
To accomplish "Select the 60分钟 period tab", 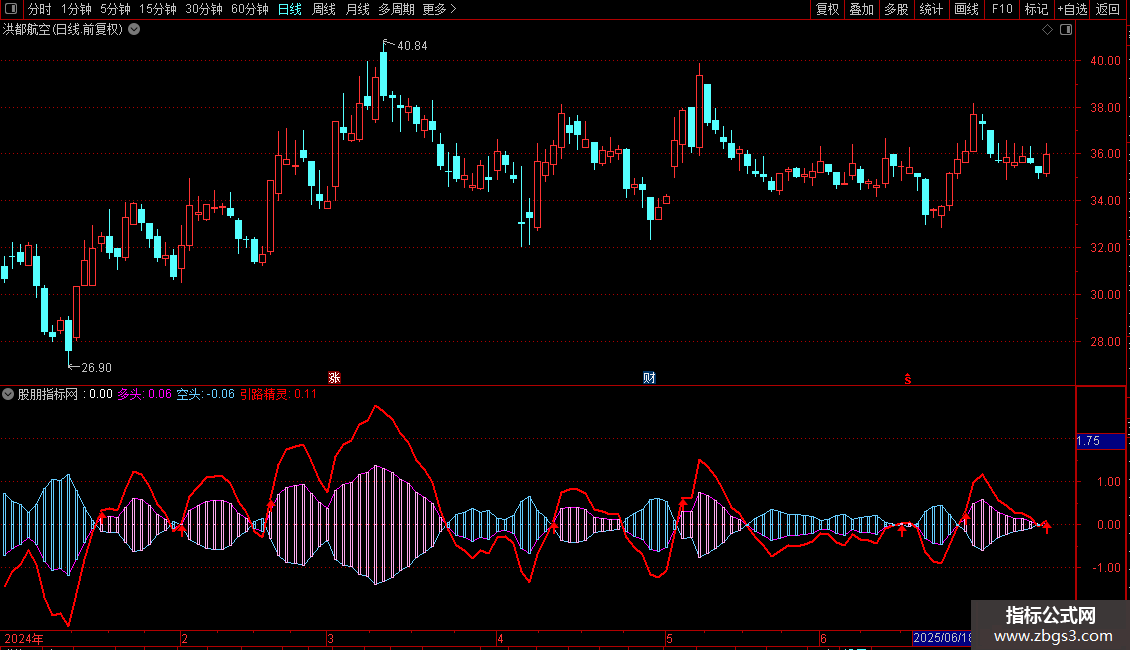I will pos(249,9).
